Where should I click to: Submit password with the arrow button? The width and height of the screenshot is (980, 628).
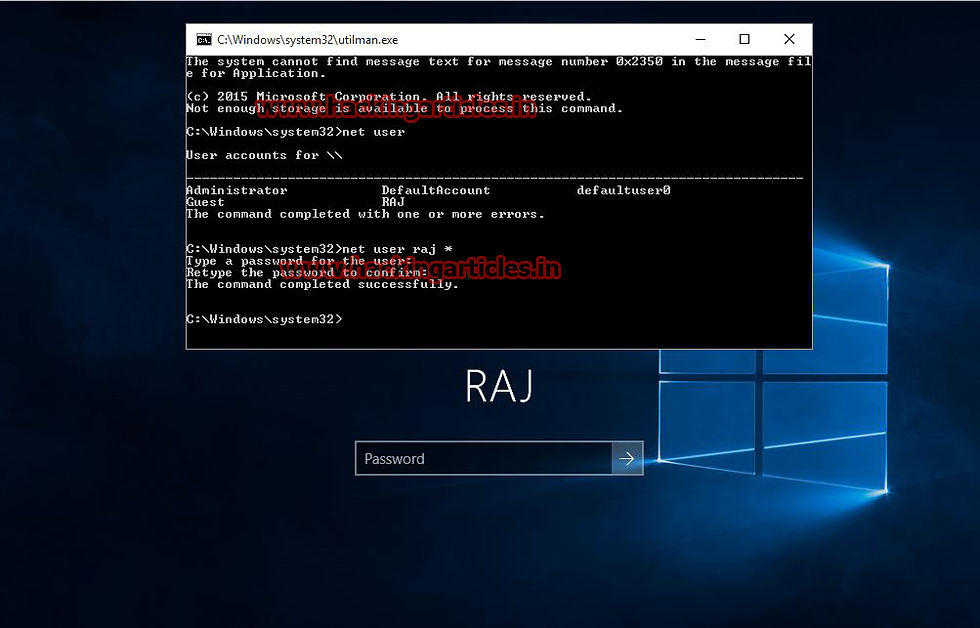pos(627,459)
